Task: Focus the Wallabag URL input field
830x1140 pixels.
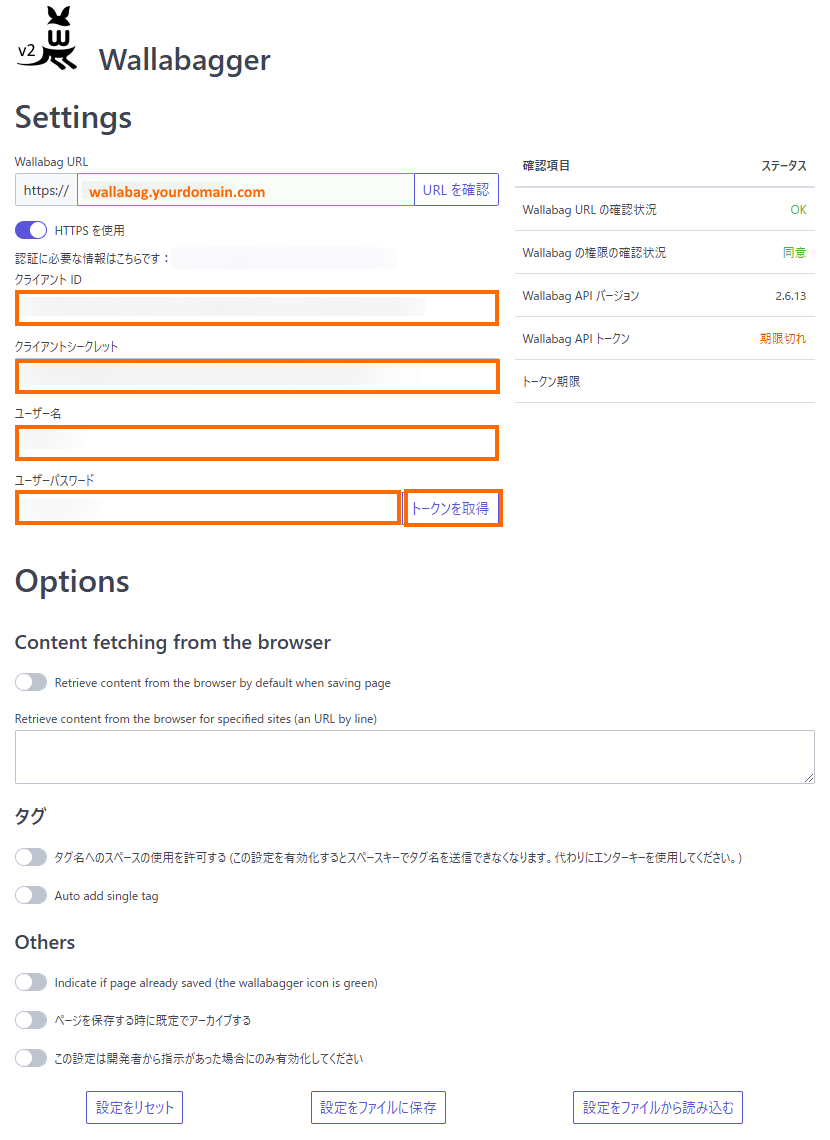Action: (x=246, y=190)
